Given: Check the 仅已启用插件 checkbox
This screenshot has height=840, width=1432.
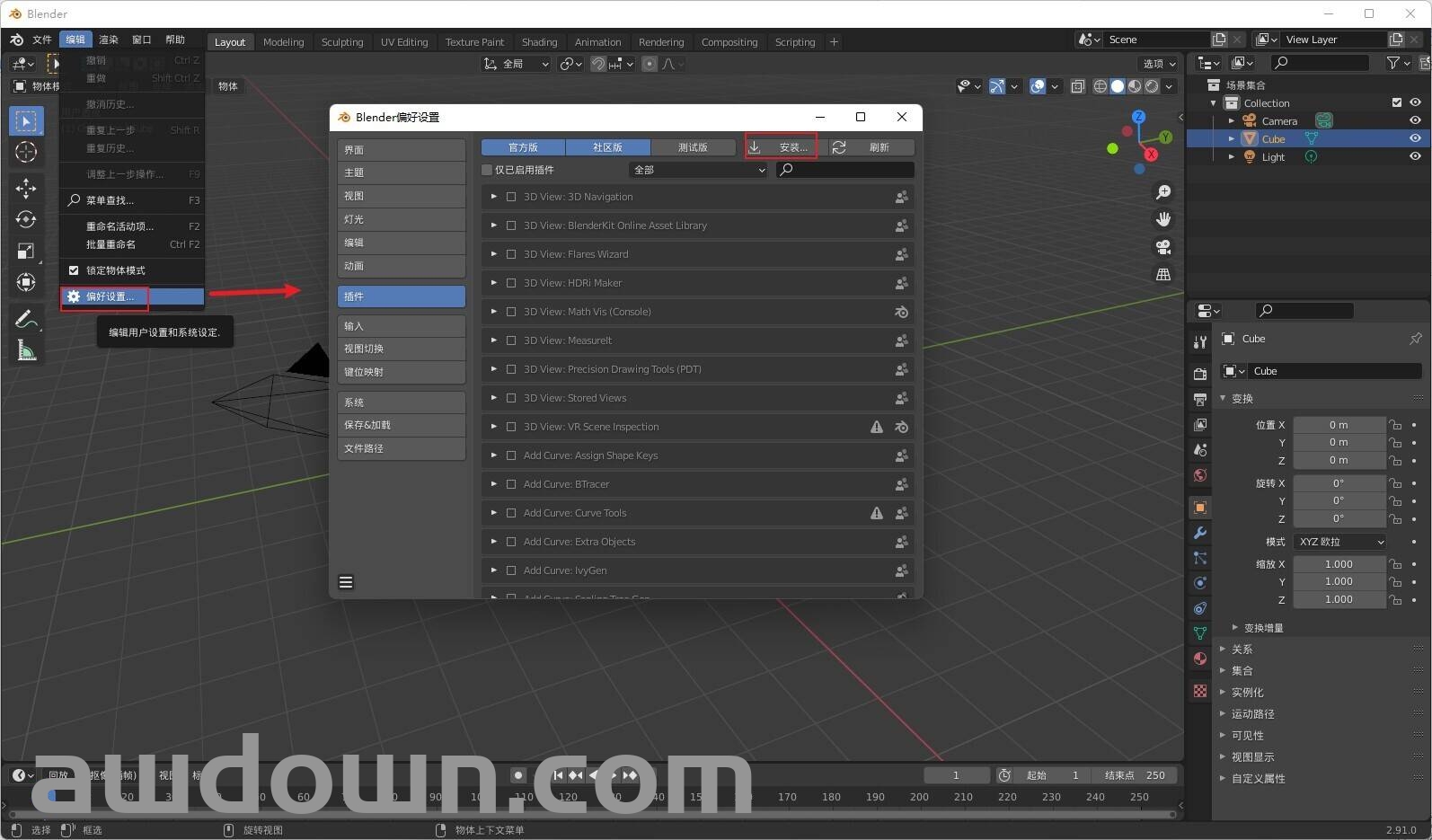Looking at the screenshot, I should click(487, 170).
